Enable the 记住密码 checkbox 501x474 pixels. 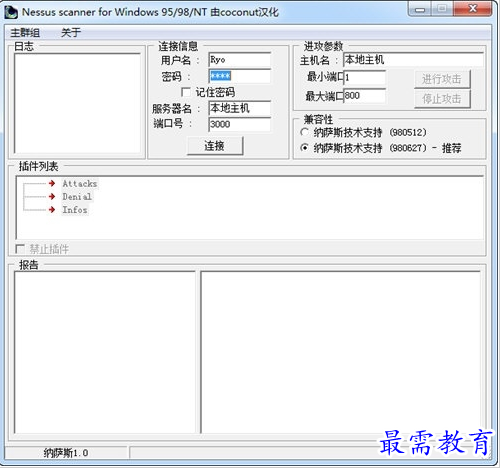point(186,92)
